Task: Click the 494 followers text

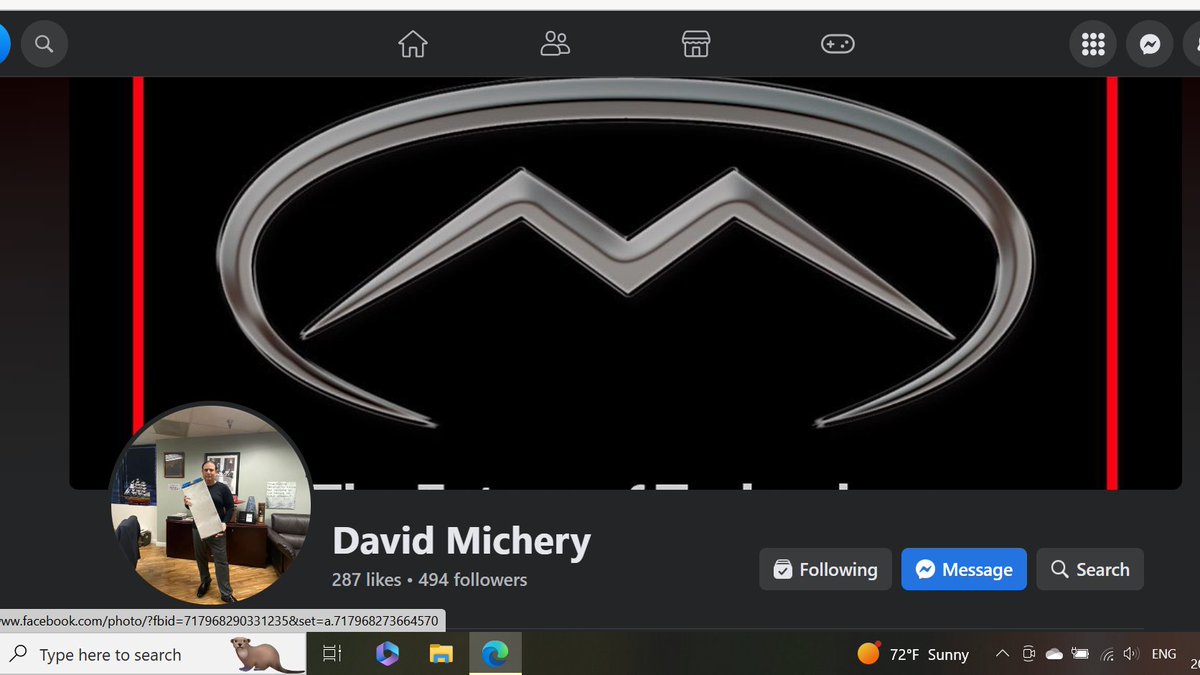Action: 472,579
